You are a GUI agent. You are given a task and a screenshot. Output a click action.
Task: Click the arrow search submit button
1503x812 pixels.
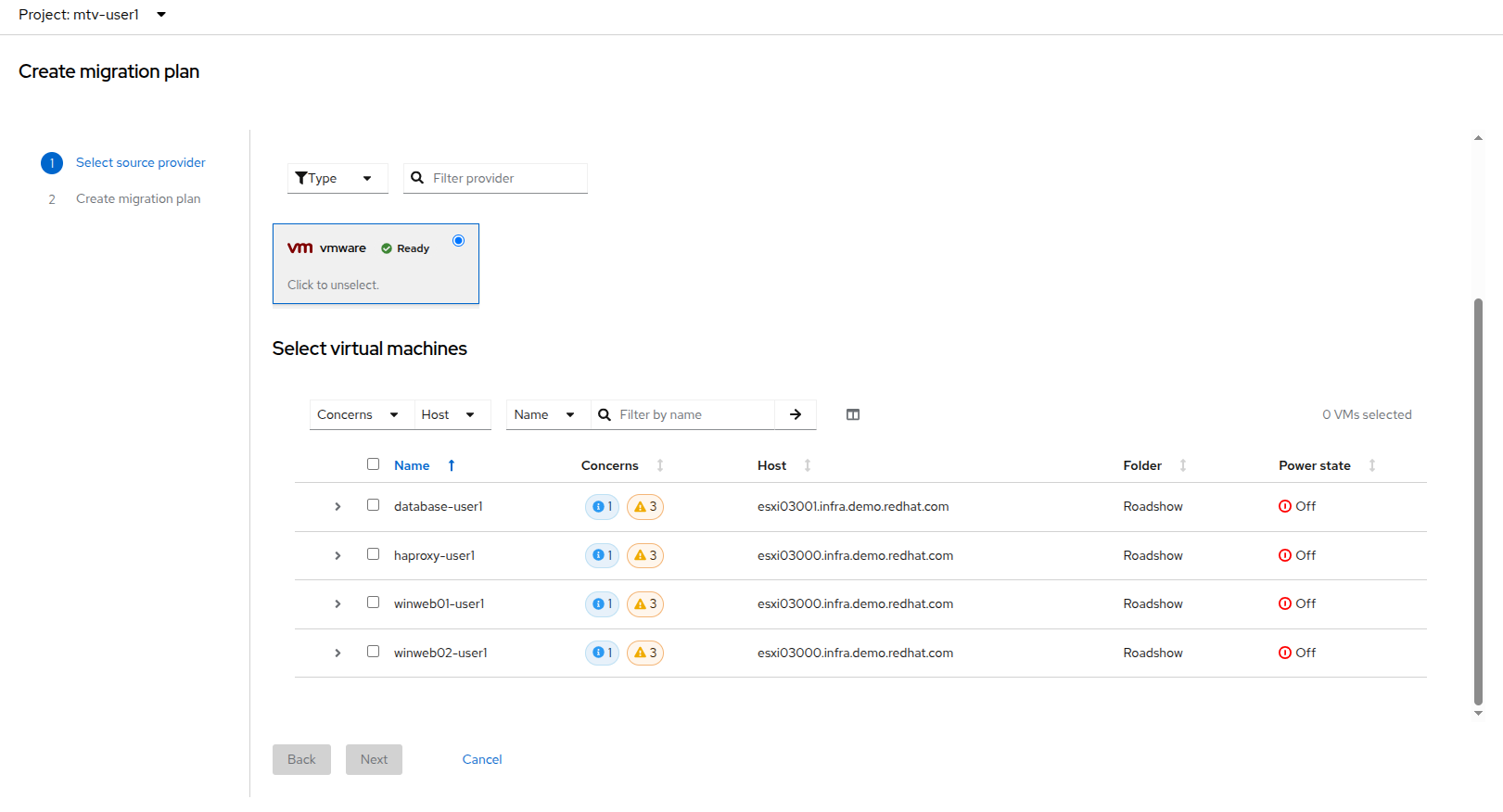click(x=796, y=414)
